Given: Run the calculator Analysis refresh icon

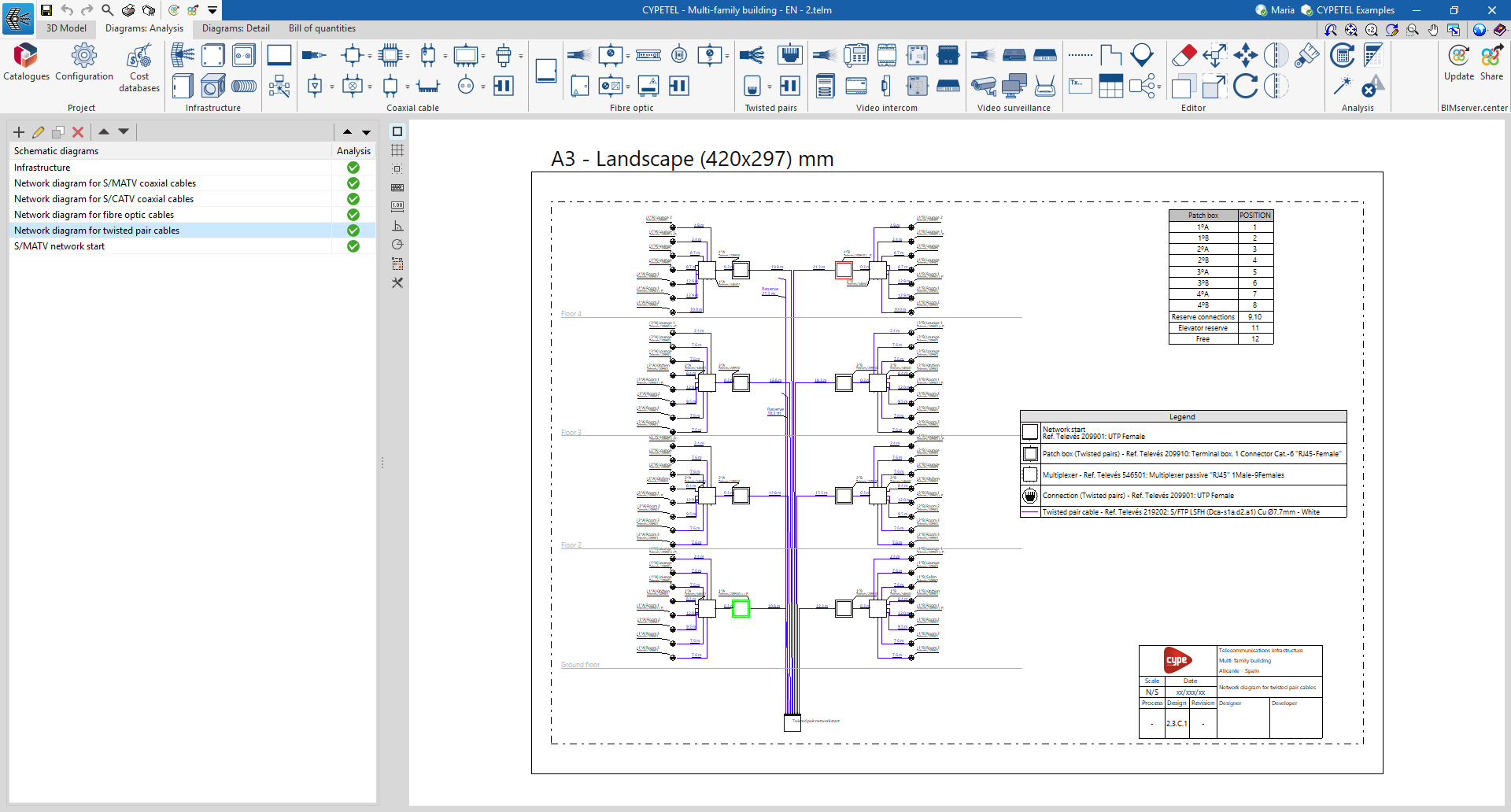Looking at the screenshot, I should pos(1343,56).
